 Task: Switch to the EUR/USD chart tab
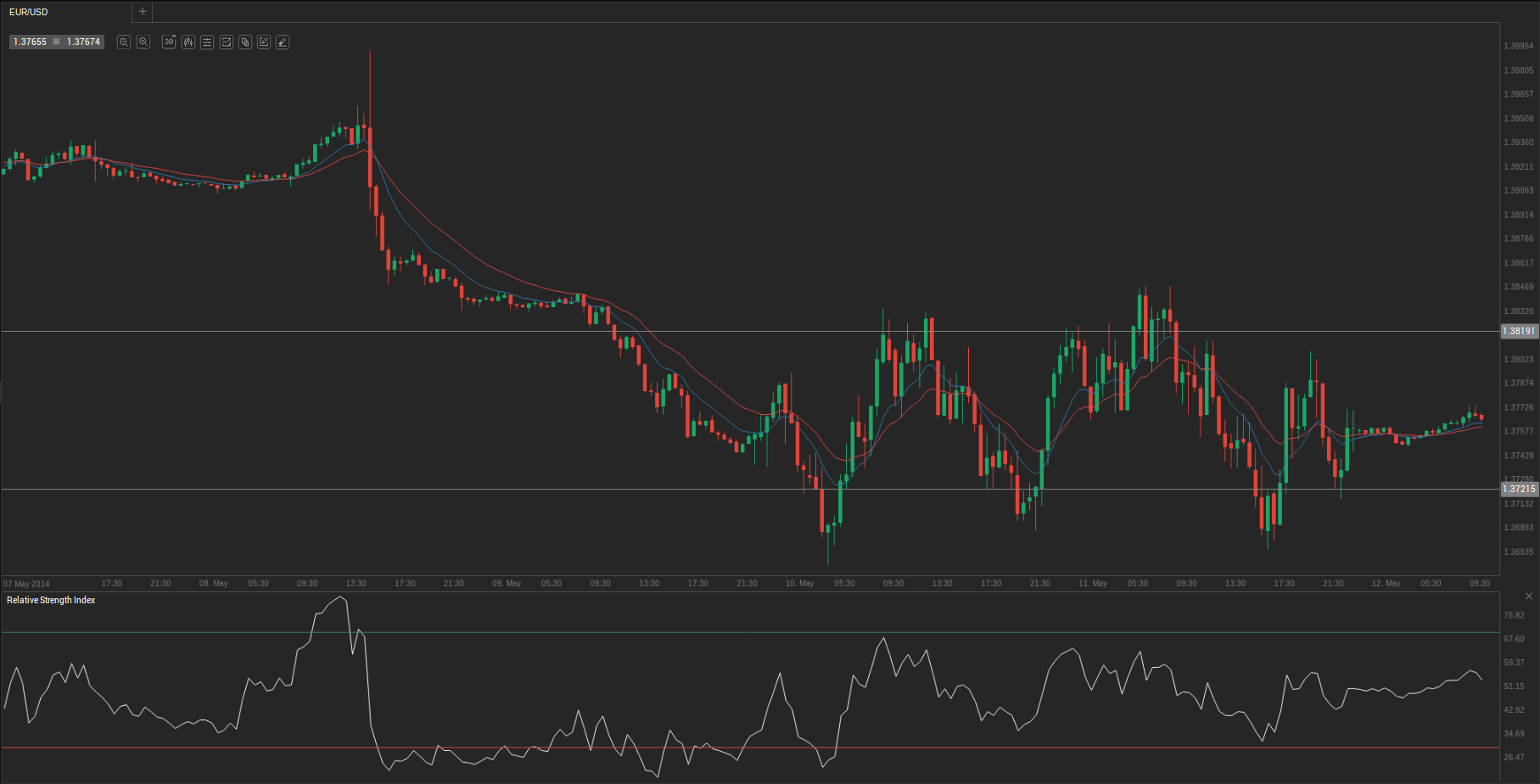(x=29, y=12)
